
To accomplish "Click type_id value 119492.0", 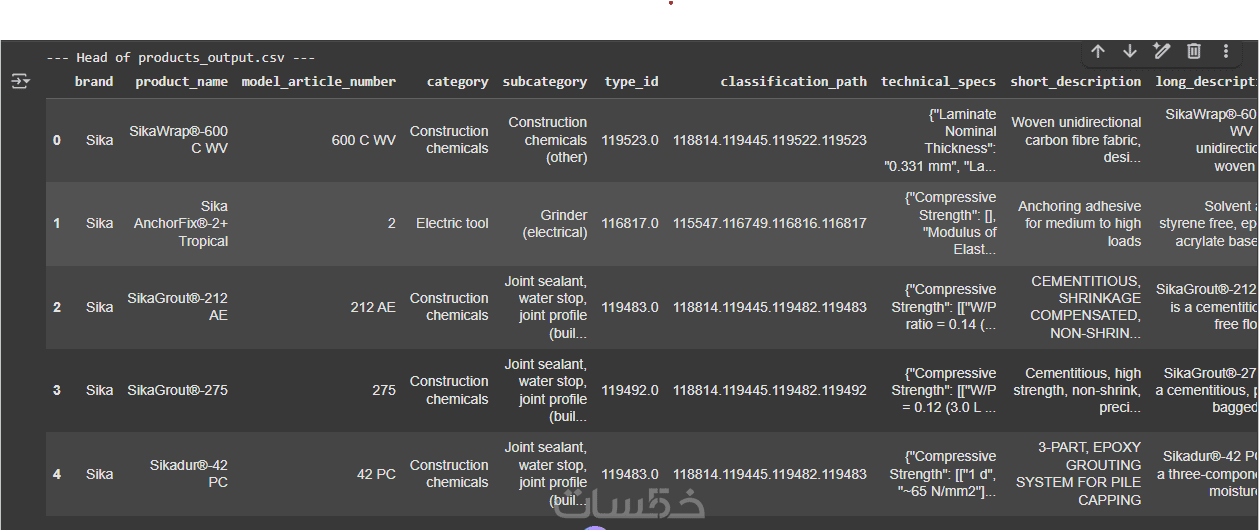I will point(630,390).
